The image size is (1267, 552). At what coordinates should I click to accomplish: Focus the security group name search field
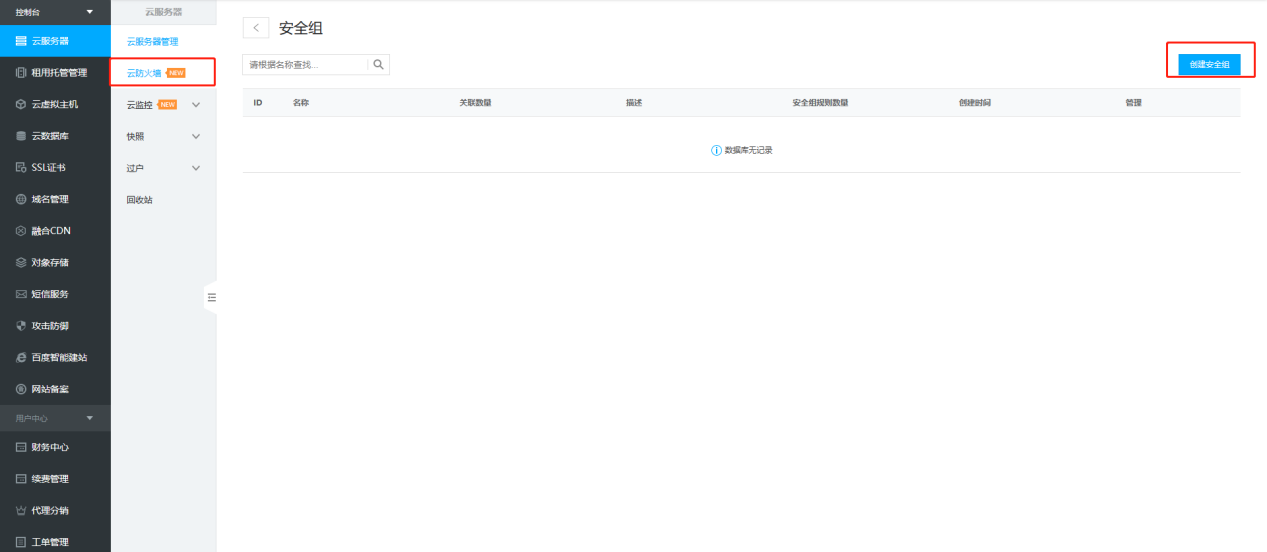(x=305, y=64)
